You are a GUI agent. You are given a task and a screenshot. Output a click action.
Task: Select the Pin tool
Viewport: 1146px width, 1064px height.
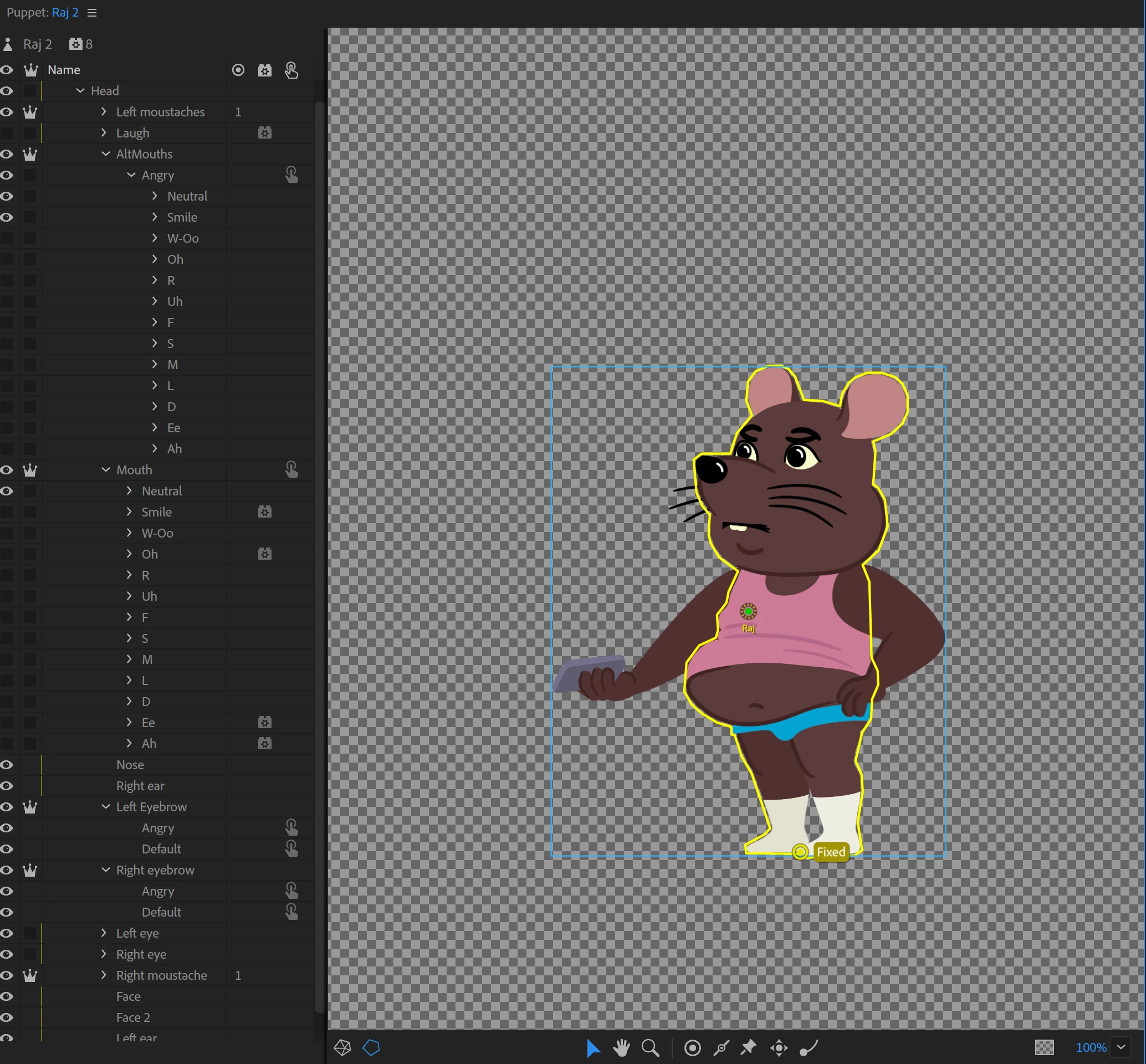pyautogui.click(x=748, y=1047)
